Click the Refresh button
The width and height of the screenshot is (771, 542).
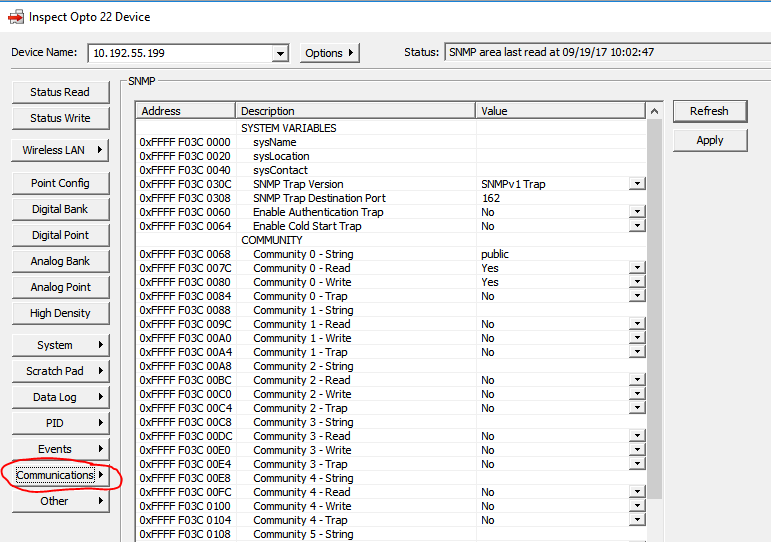710,111
